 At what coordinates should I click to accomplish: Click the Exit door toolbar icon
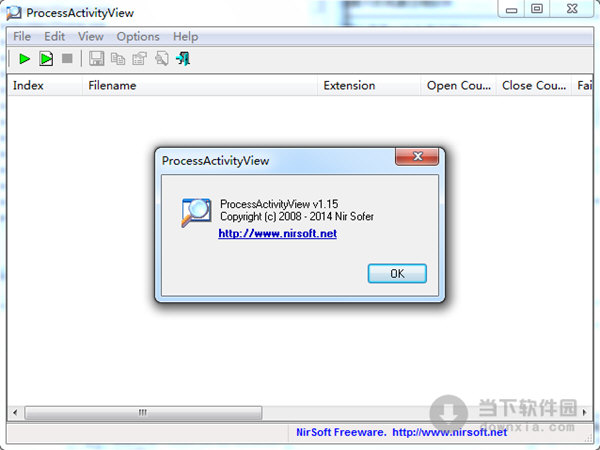(183, 59)
